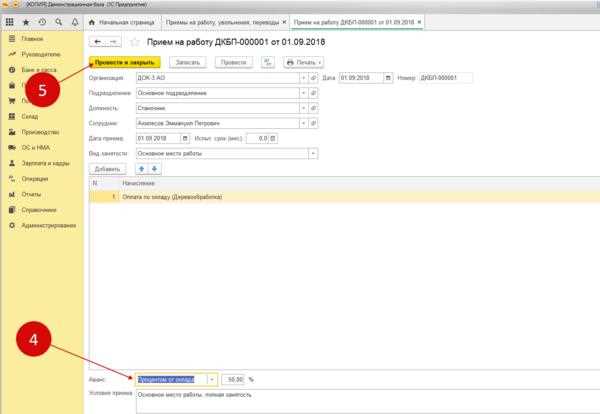
Task: Open the calculator for Испыт. срок
Action: pos(273,138)
